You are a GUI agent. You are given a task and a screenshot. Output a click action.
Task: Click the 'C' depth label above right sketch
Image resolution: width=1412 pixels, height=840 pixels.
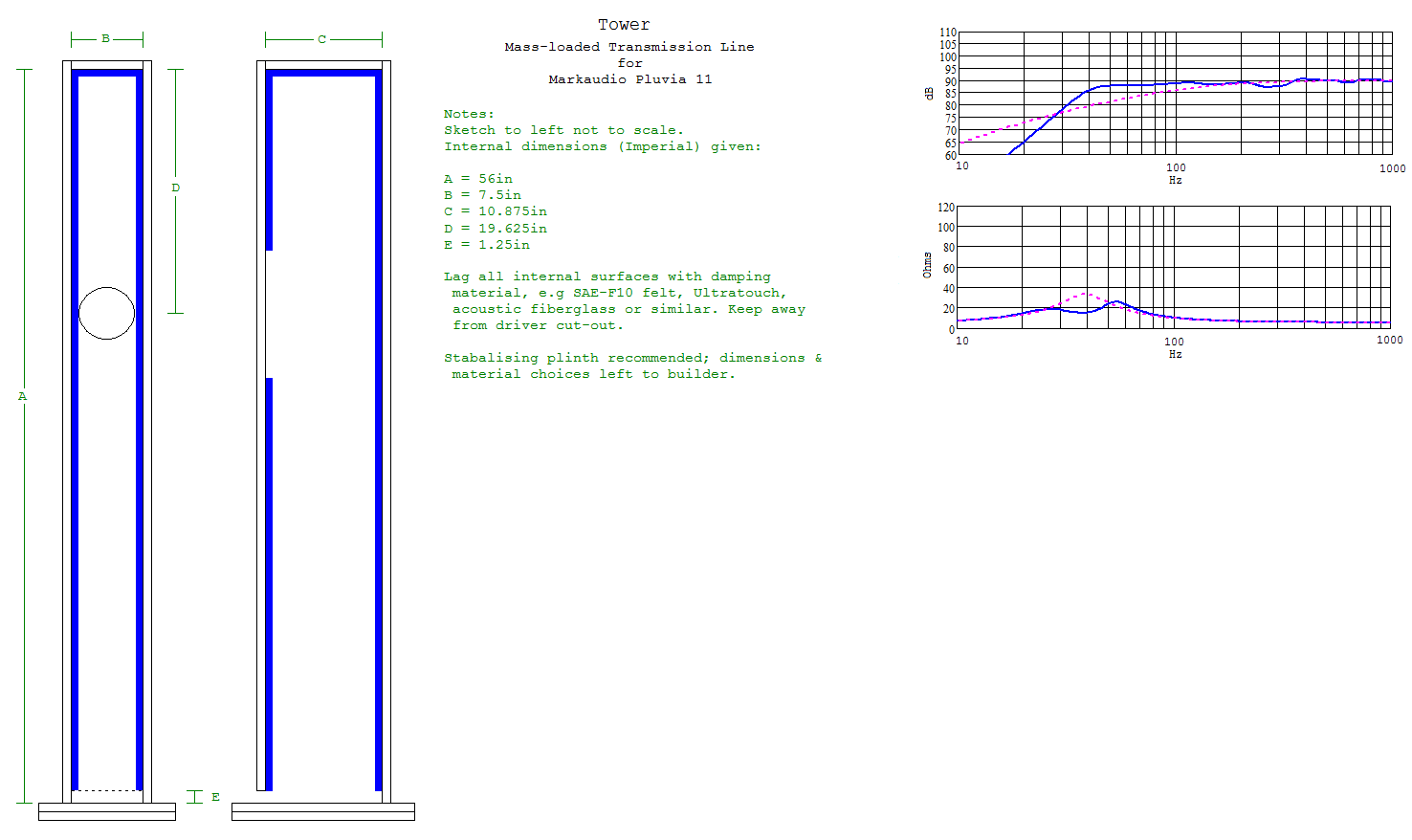pos(322,39)
